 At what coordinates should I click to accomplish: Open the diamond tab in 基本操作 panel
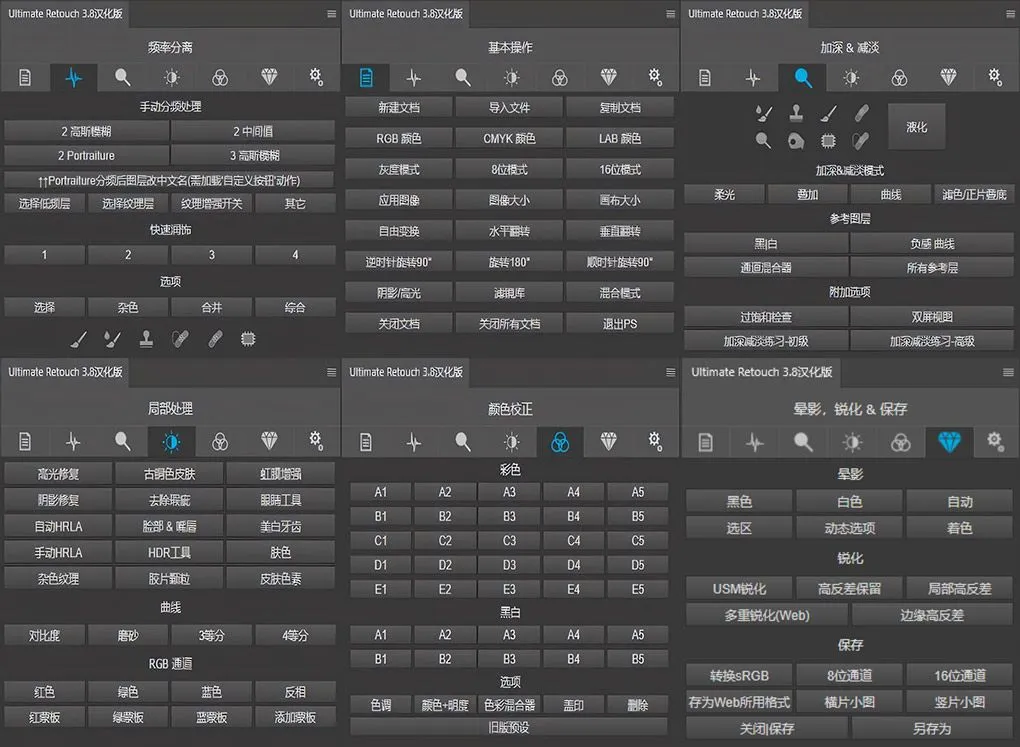pos(608,77)
